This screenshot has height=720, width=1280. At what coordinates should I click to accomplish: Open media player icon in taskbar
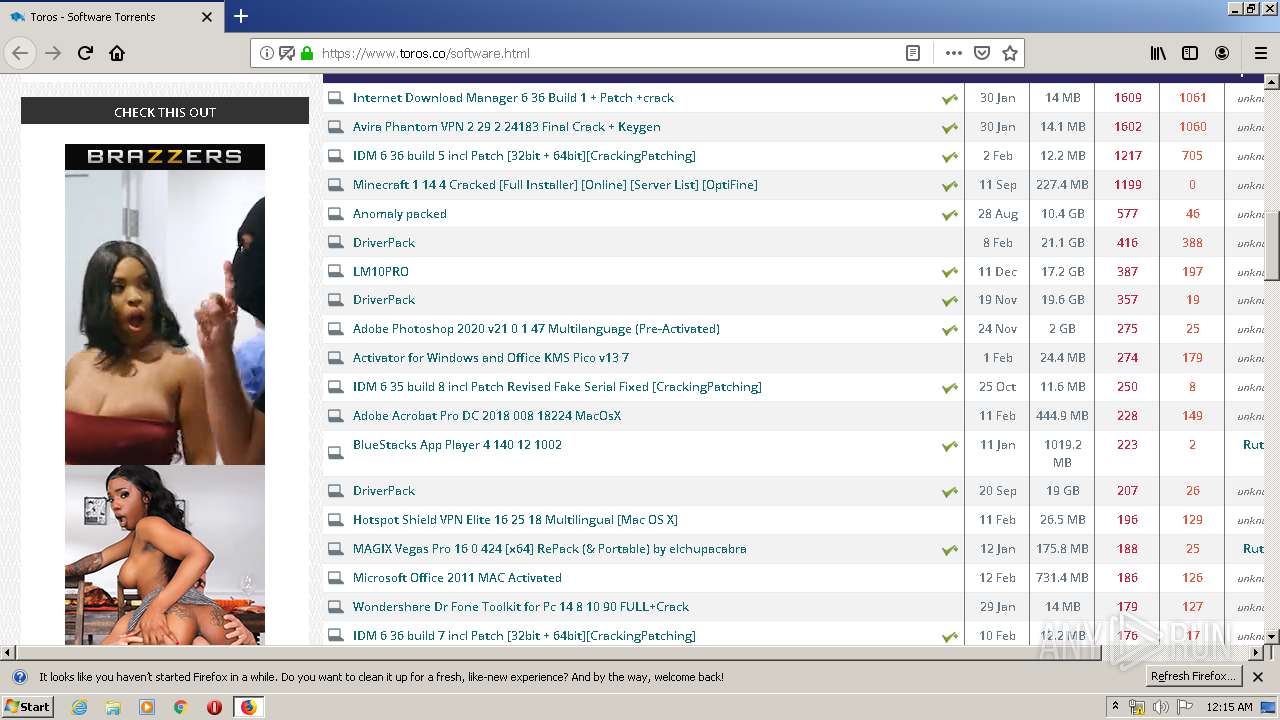point(147,707)
